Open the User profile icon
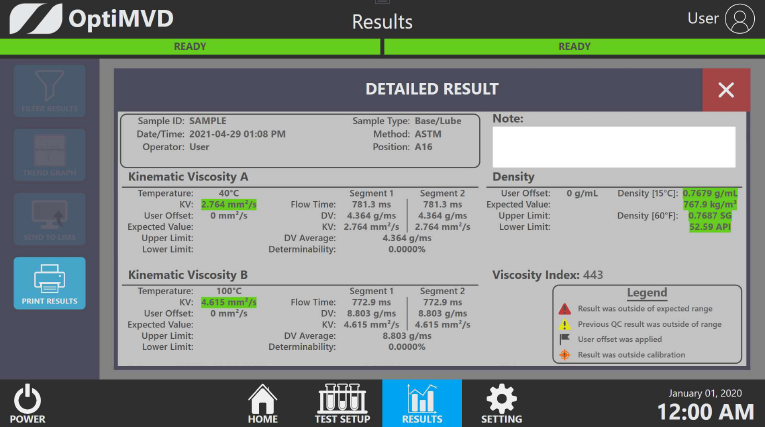Image resolution: width=765 pixels, height=427 pixels. coord(740,19)
